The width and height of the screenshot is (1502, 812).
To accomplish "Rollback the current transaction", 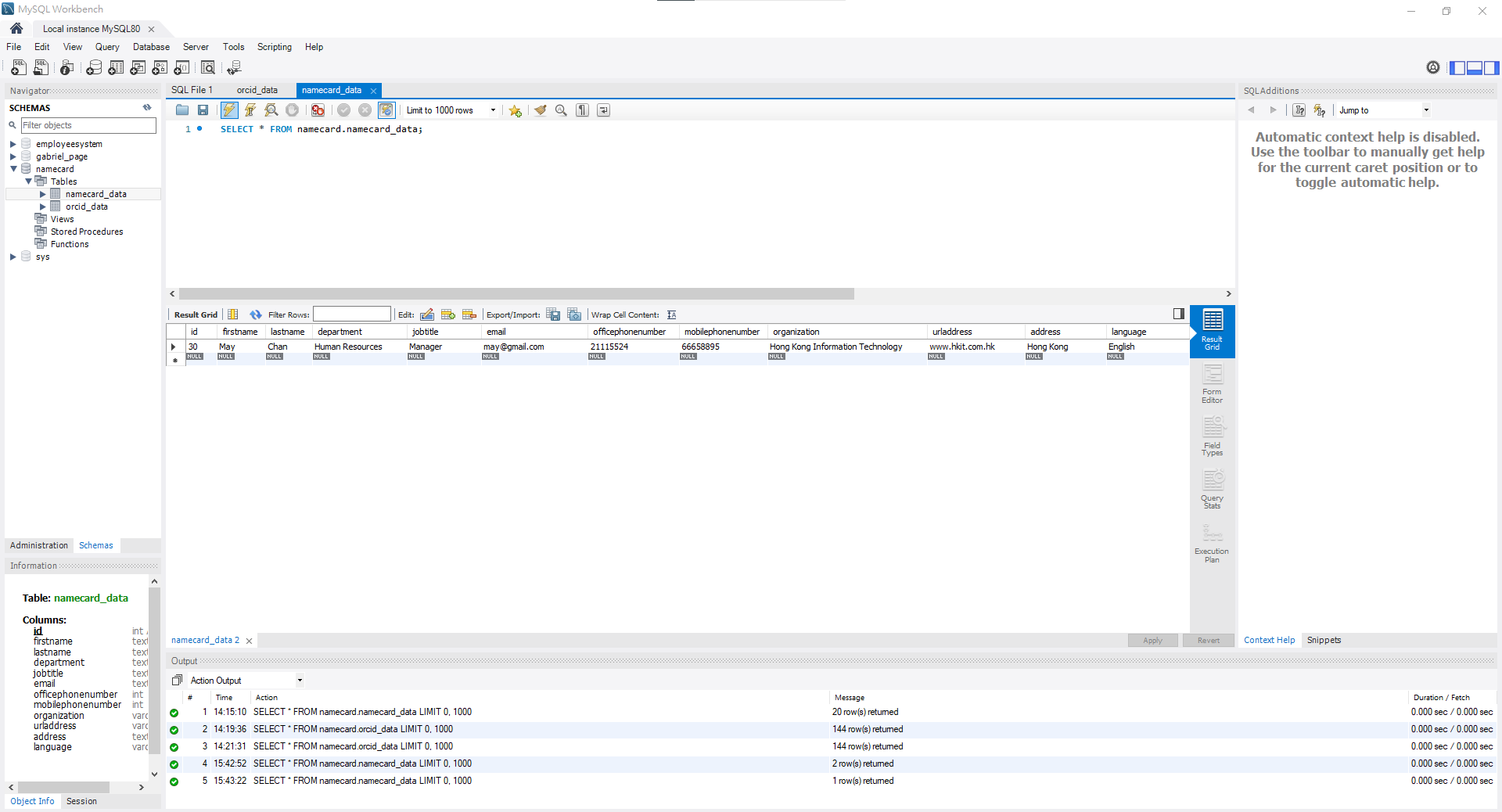I will [x=365, y=110].
